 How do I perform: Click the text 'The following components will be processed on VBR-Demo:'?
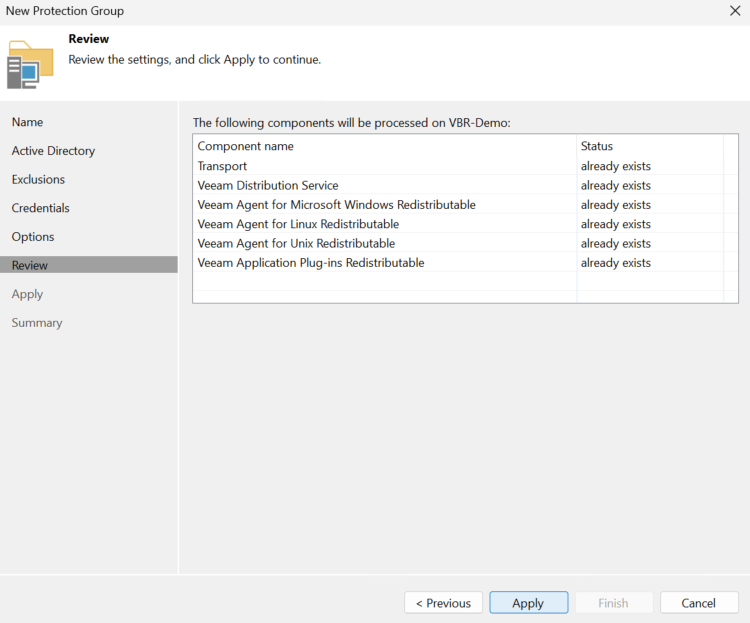[x=352, y=123]
